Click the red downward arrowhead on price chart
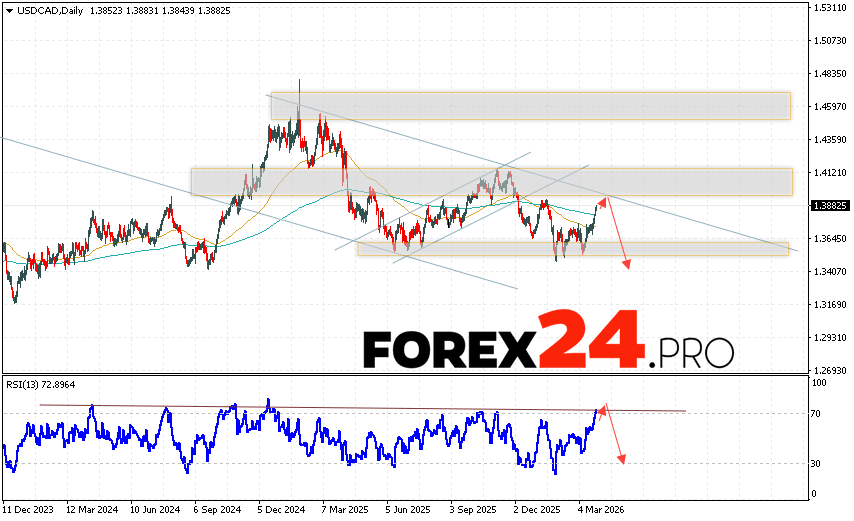Viewport: 854px width, 521px height. click(628, 264)
